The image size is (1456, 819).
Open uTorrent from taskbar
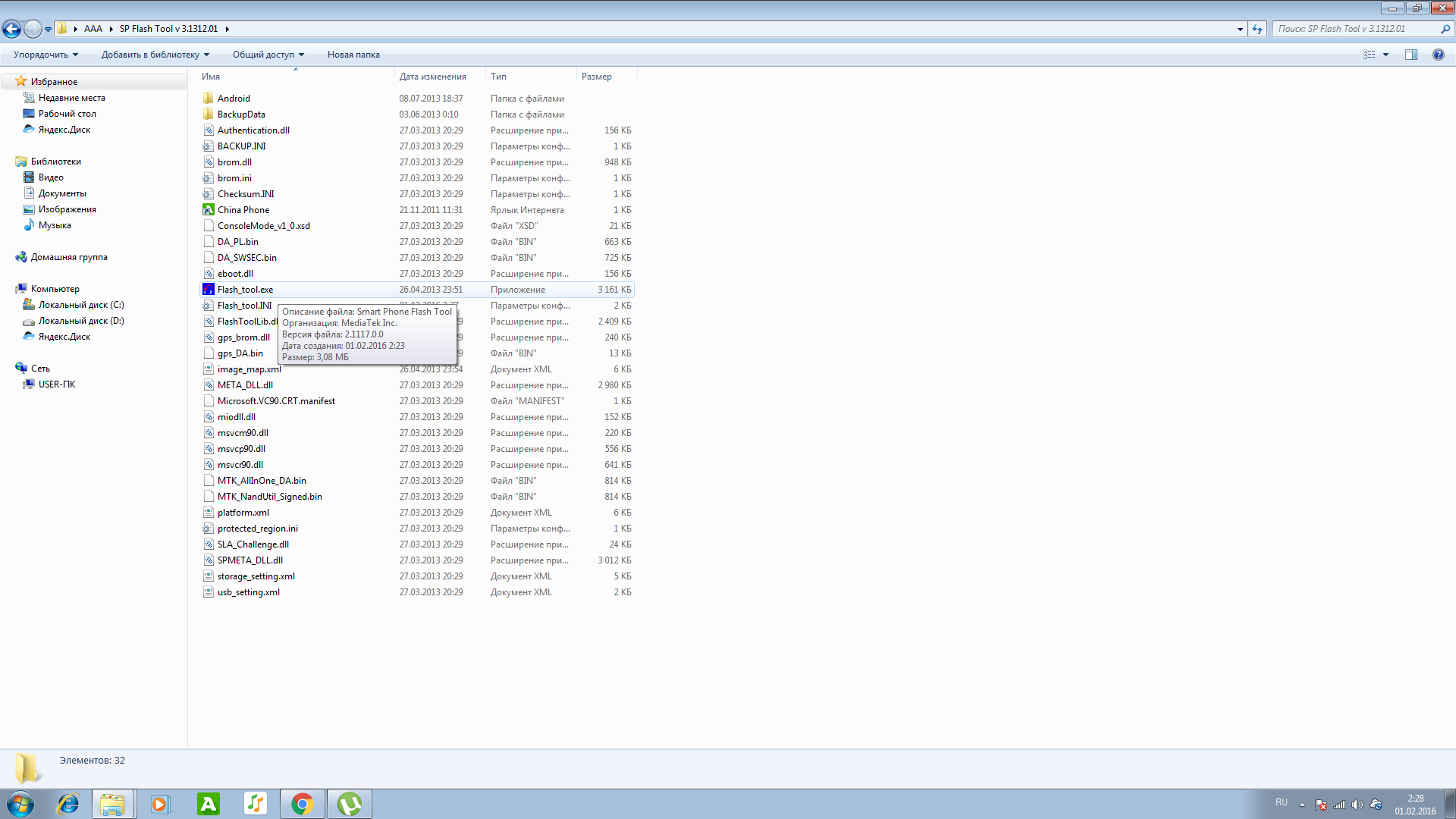(x=349, y=804)
